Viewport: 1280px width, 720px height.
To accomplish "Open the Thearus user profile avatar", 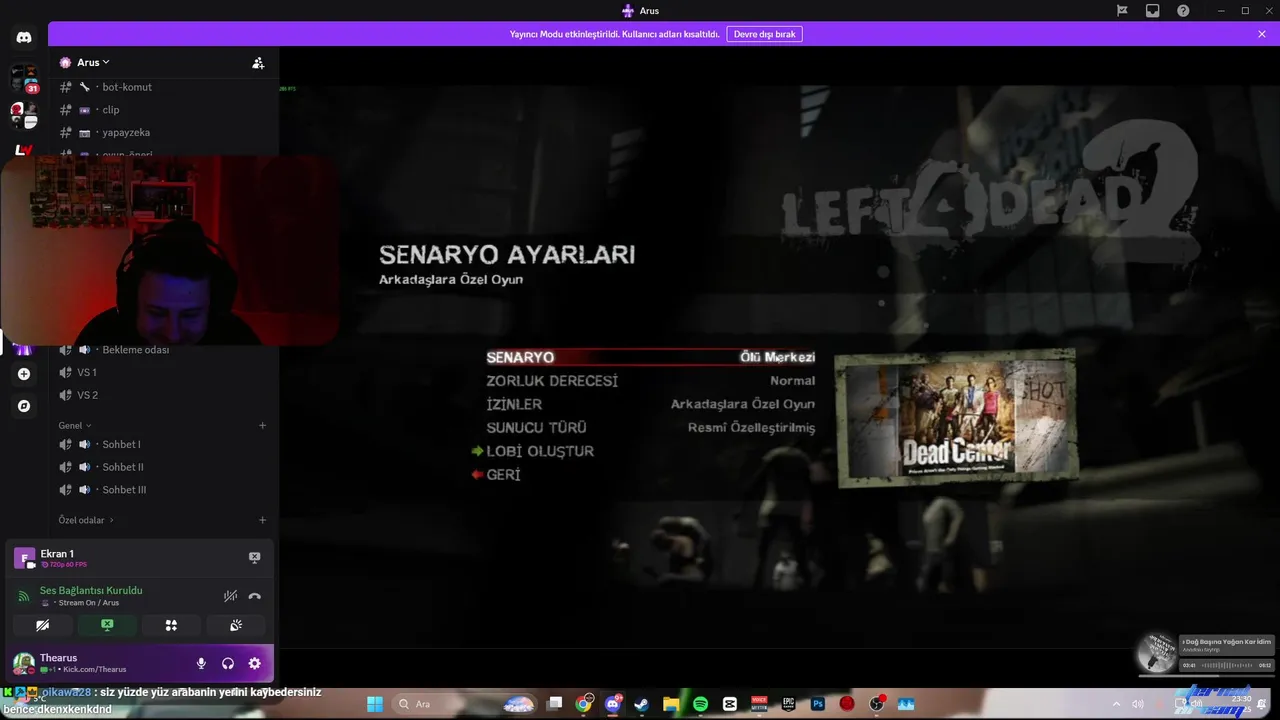I will 24,663.
